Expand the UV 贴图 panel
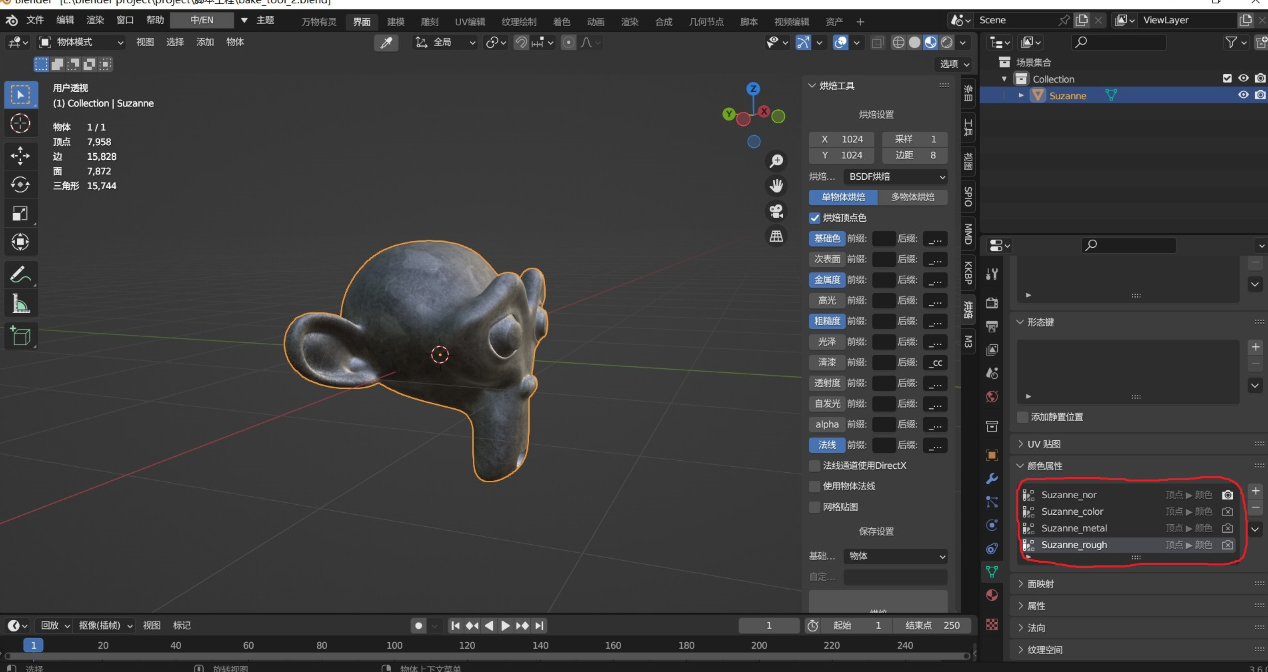1268x672 pixels. point(1043,444)
